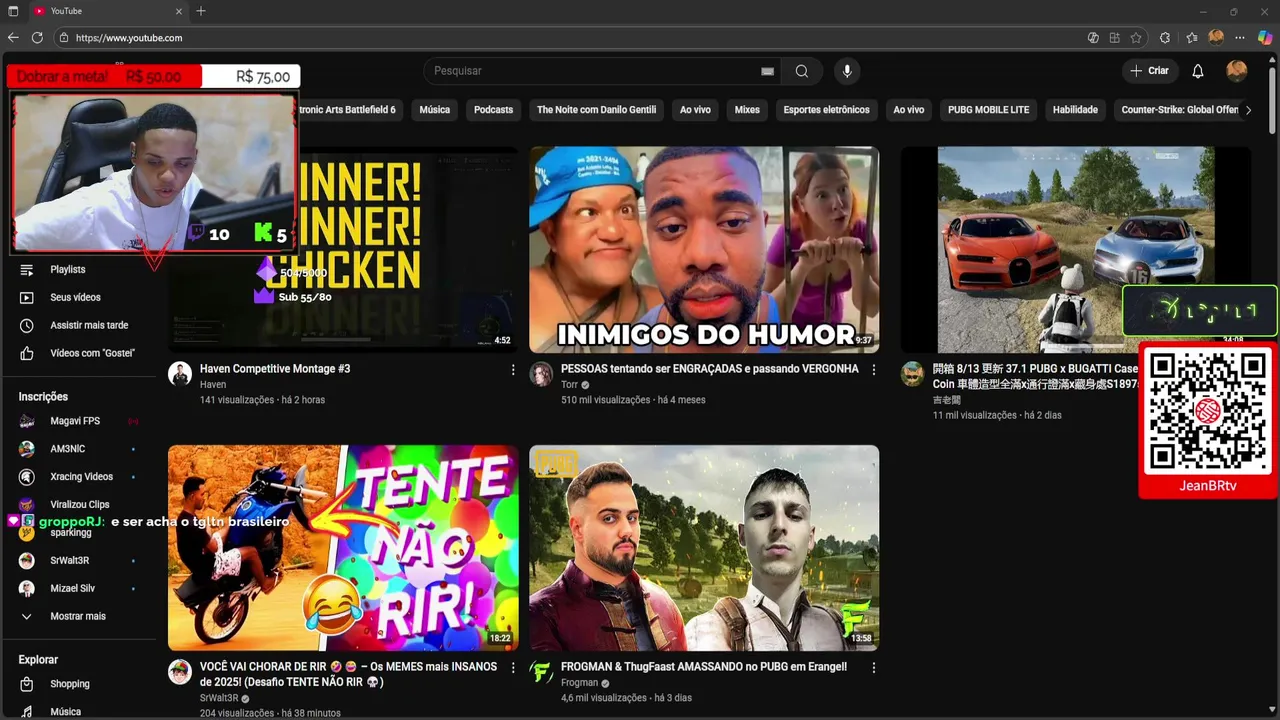
Task: Open YouTube notifications bell
Action: [x=1198, y=71]
